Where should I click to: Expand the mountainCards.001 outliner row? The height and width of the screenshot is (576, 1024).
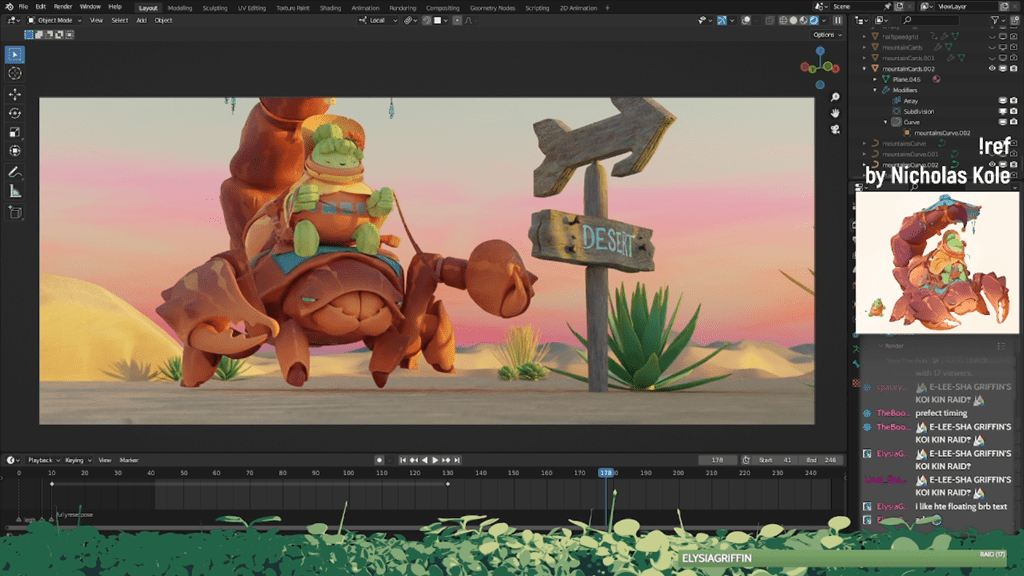[x=865, y=58]
